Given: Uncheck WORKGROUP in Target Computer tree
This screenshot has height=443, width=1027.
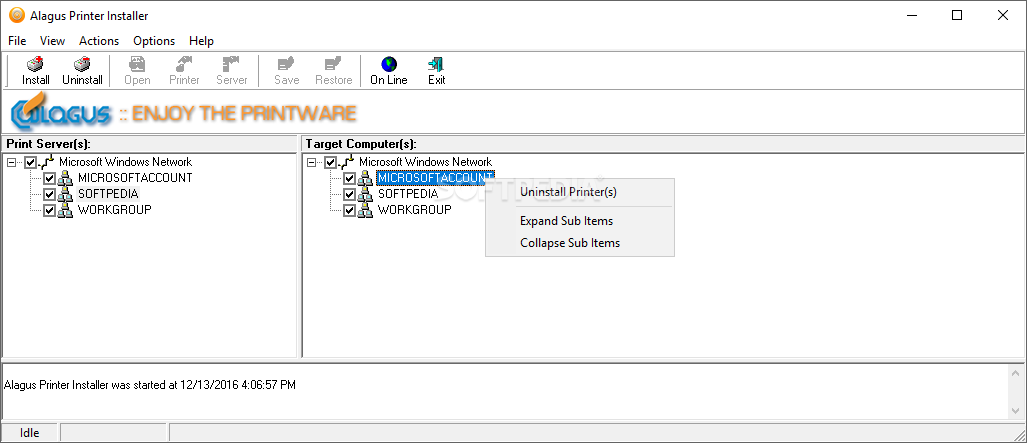Looking at the screenshot, I should (349, 211).
